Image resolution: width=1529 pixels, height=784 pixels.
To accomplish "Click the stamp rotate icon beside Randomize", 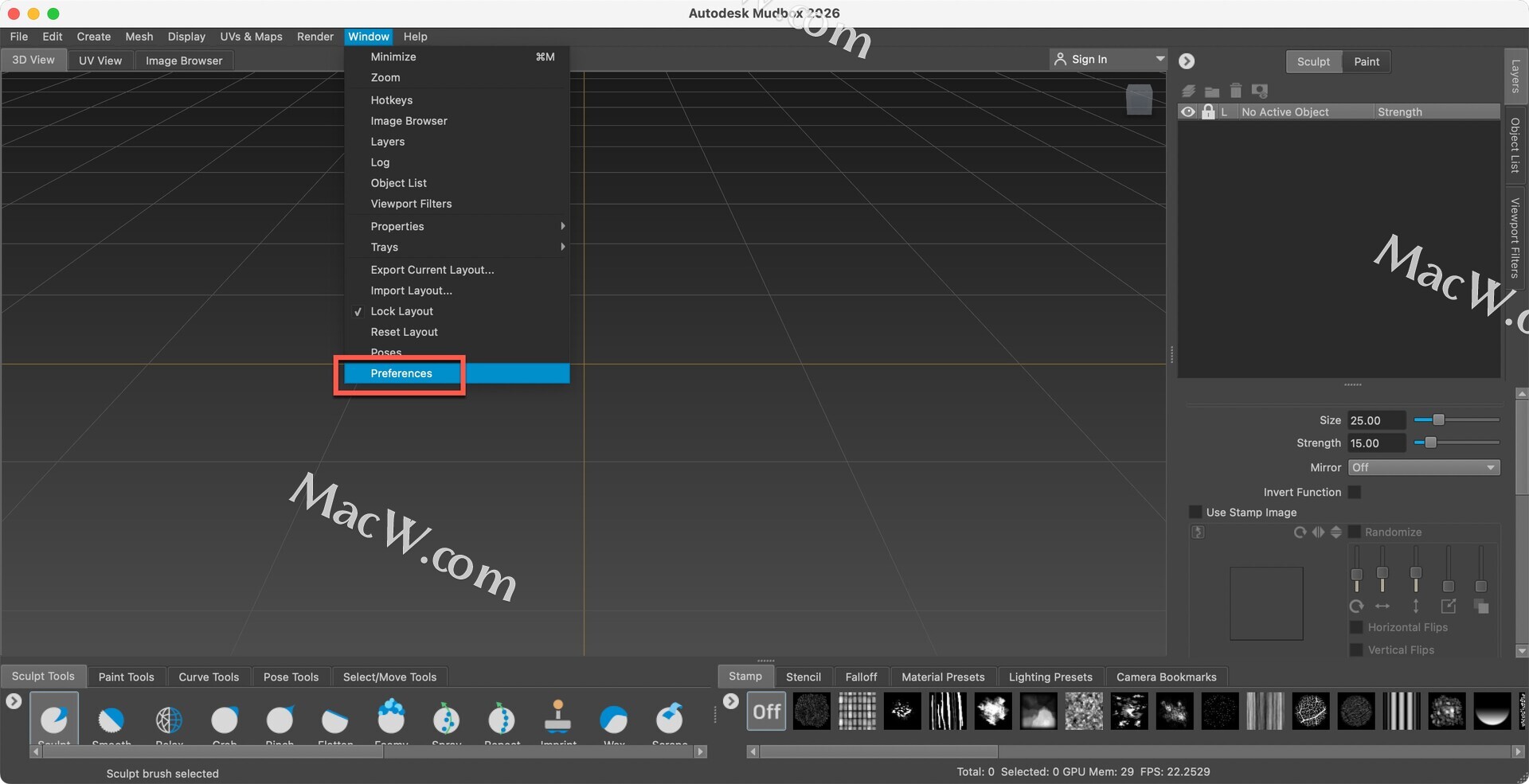I will (1300, 532).
